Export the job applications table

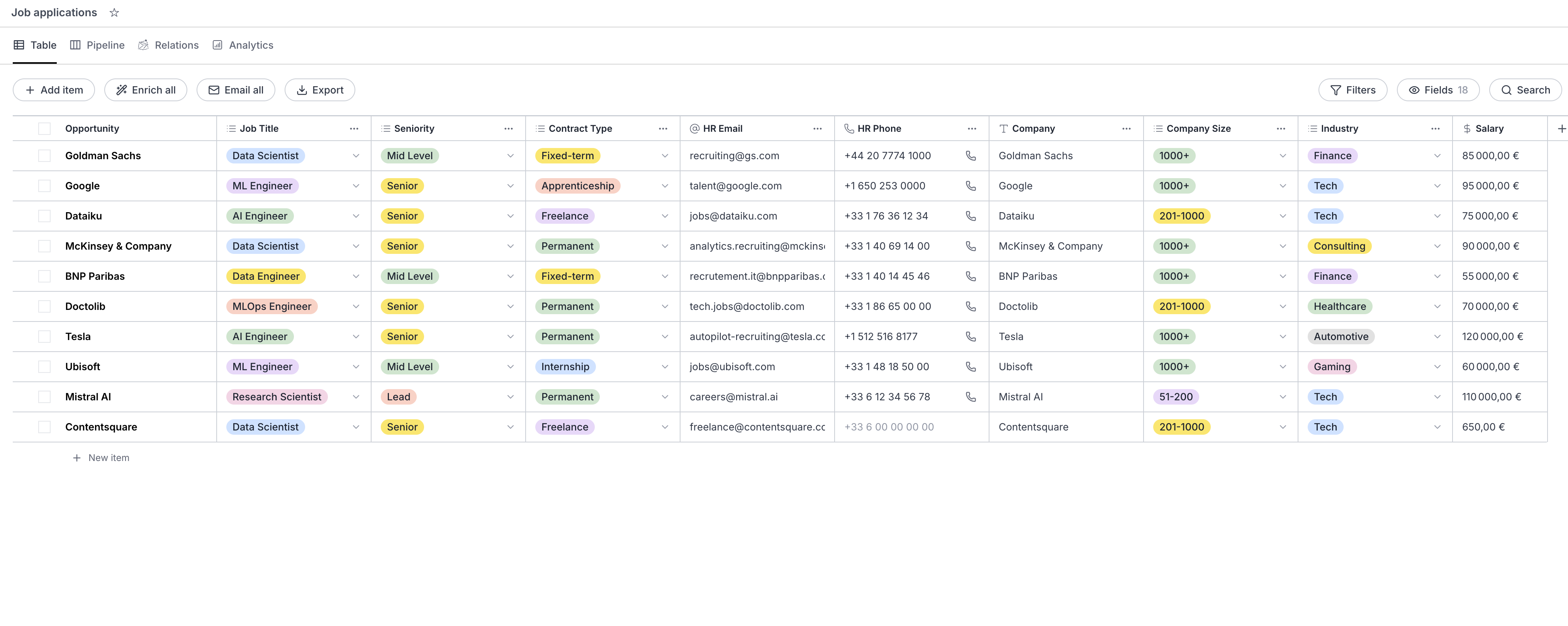click(x=319, y=90)
